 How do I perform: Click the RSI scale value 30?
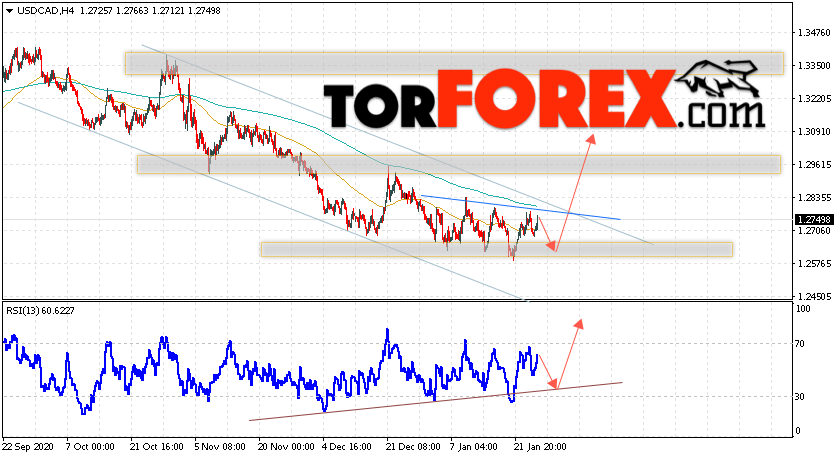[x=800, y=397]
